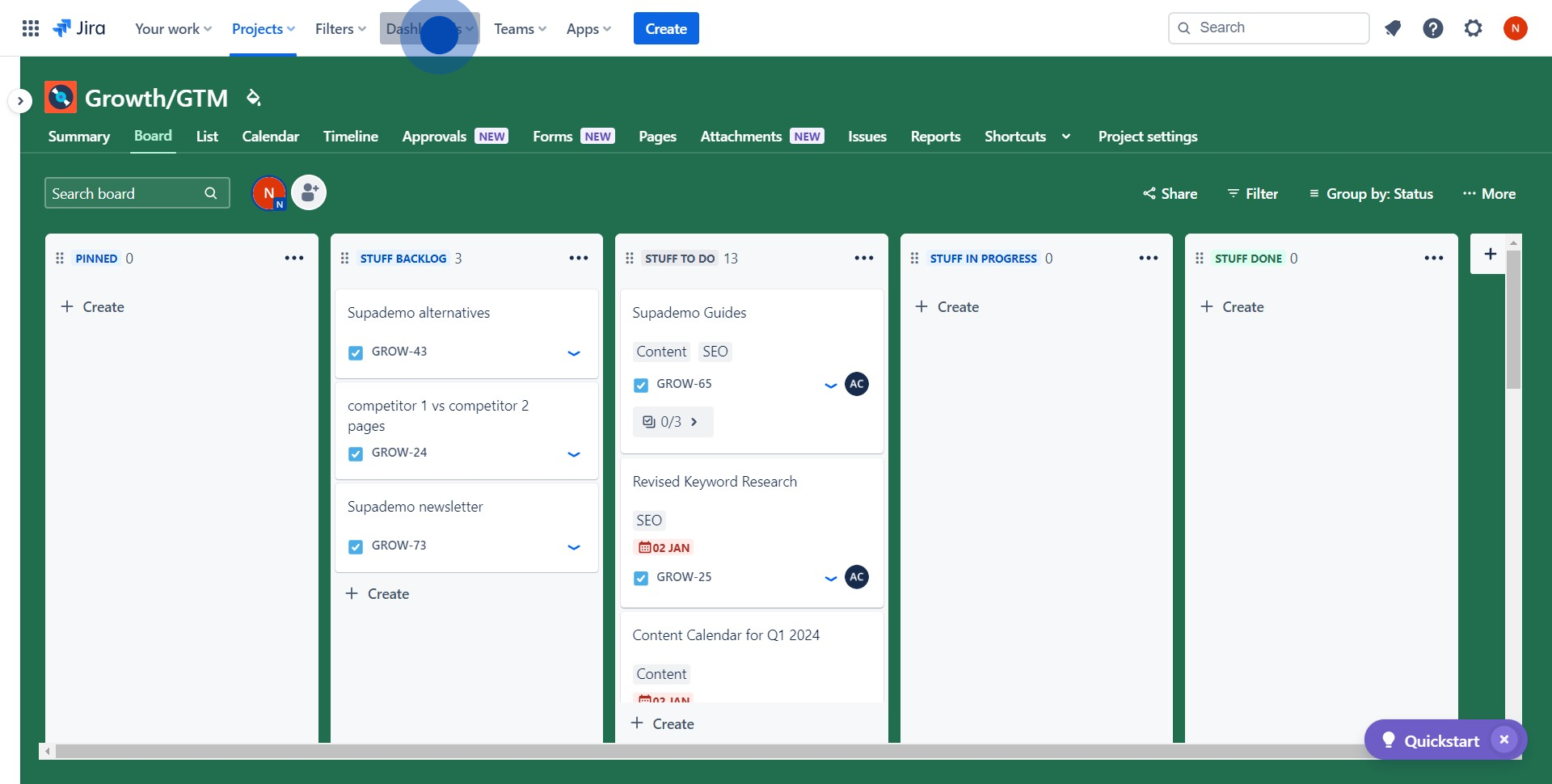Open the Help question mark icon
Viewport: 1552px width, 784px height.
coord(1432,28)
